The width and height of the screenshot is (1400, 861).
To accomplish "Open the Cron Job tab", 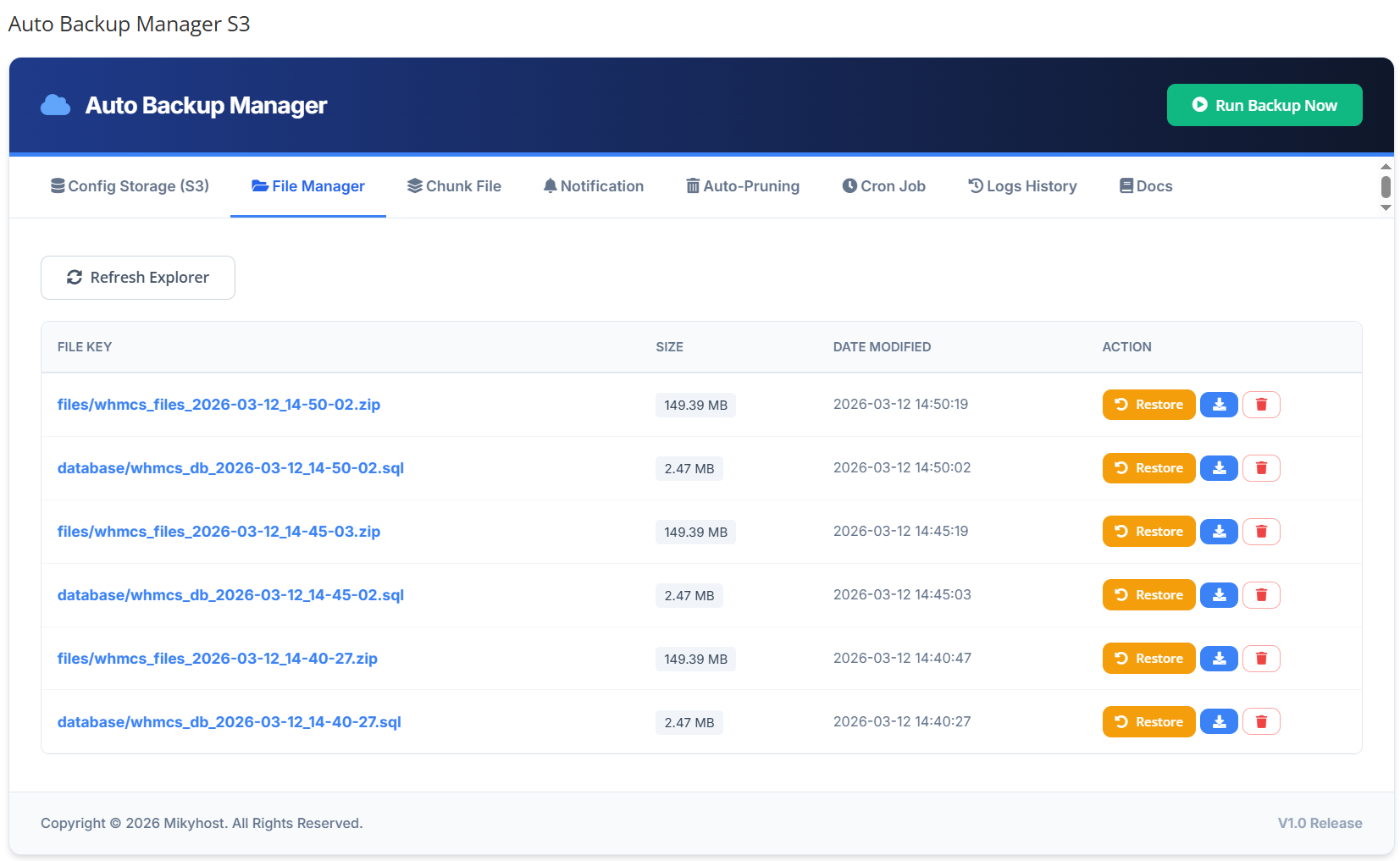I will 883,186.
